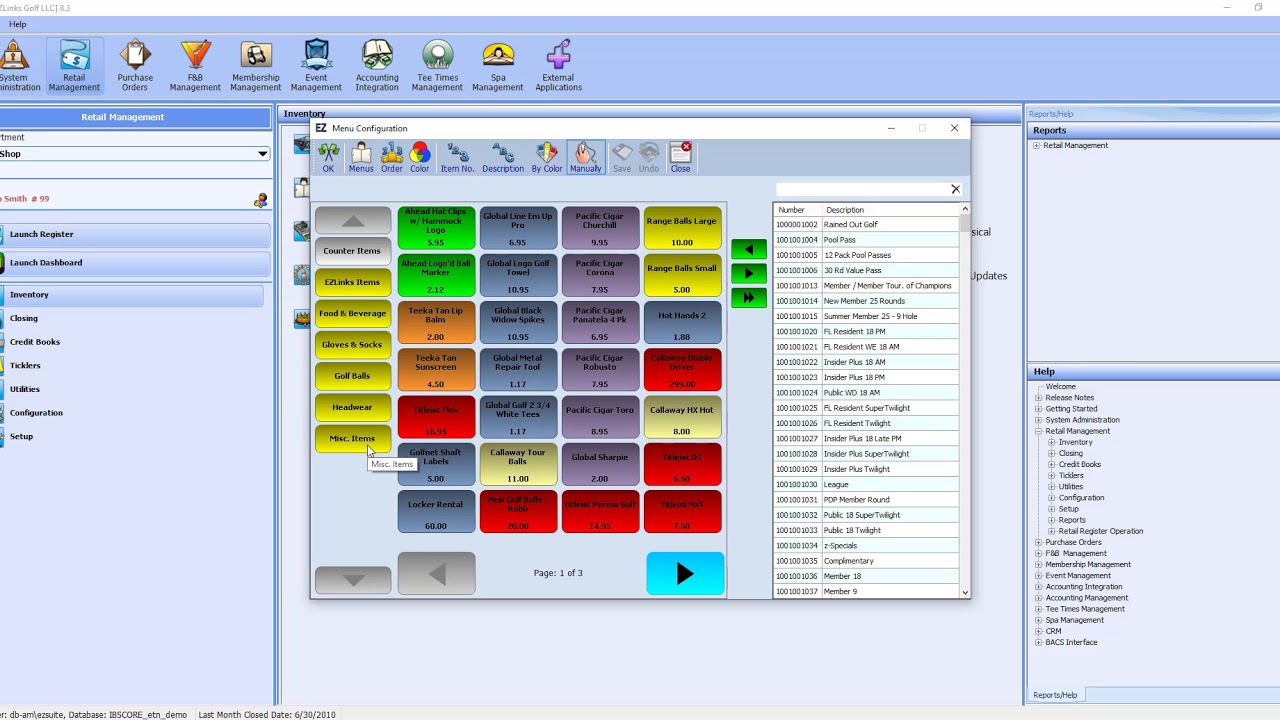Viewport: 1280px width, 720px height.
Task: Click OK in Menu Configuration toolbar
Action: (x=328, y=158)
